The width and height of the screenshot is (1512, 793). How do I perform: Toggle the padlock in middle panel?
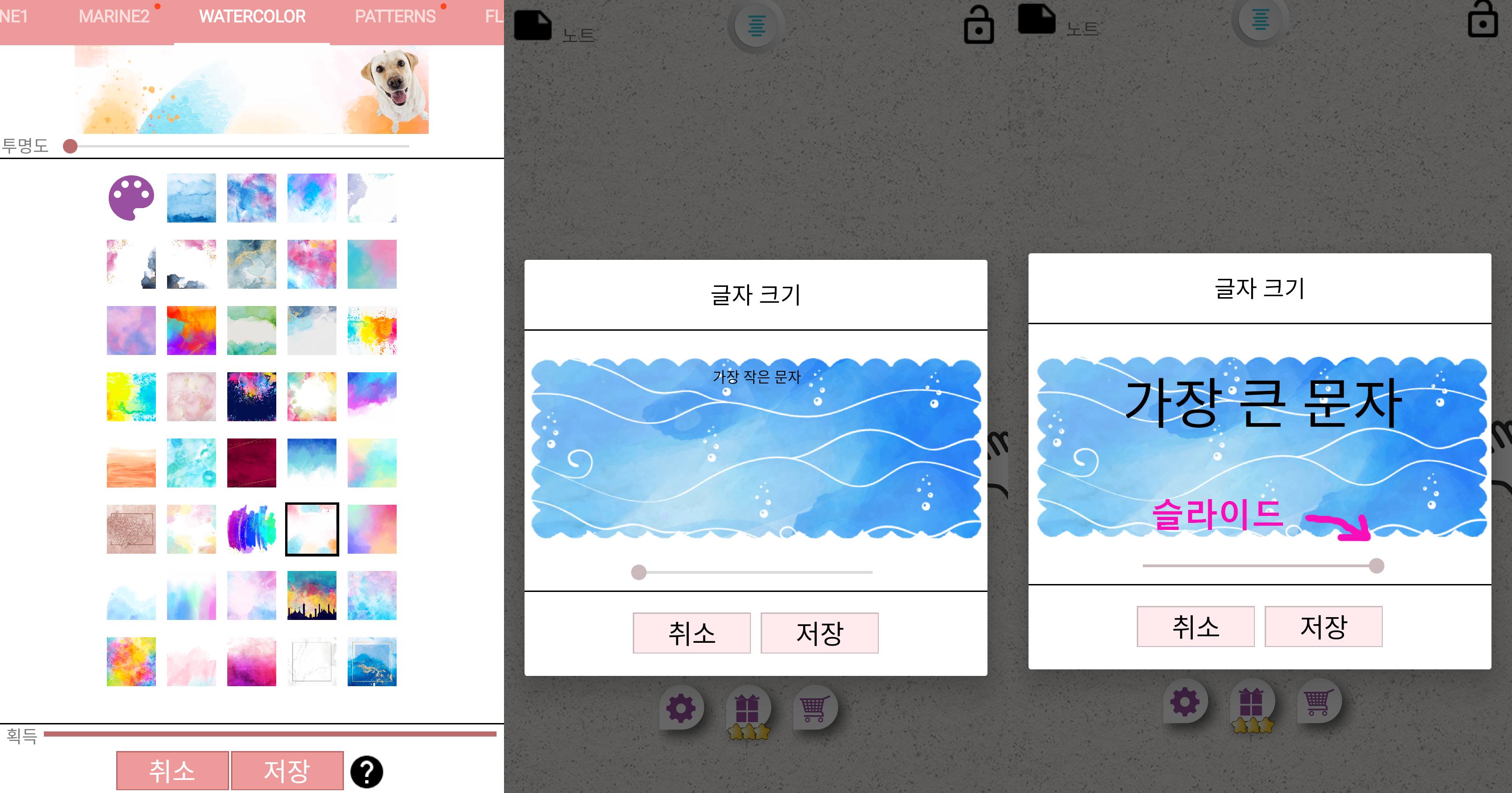click(x=979, y=25)
